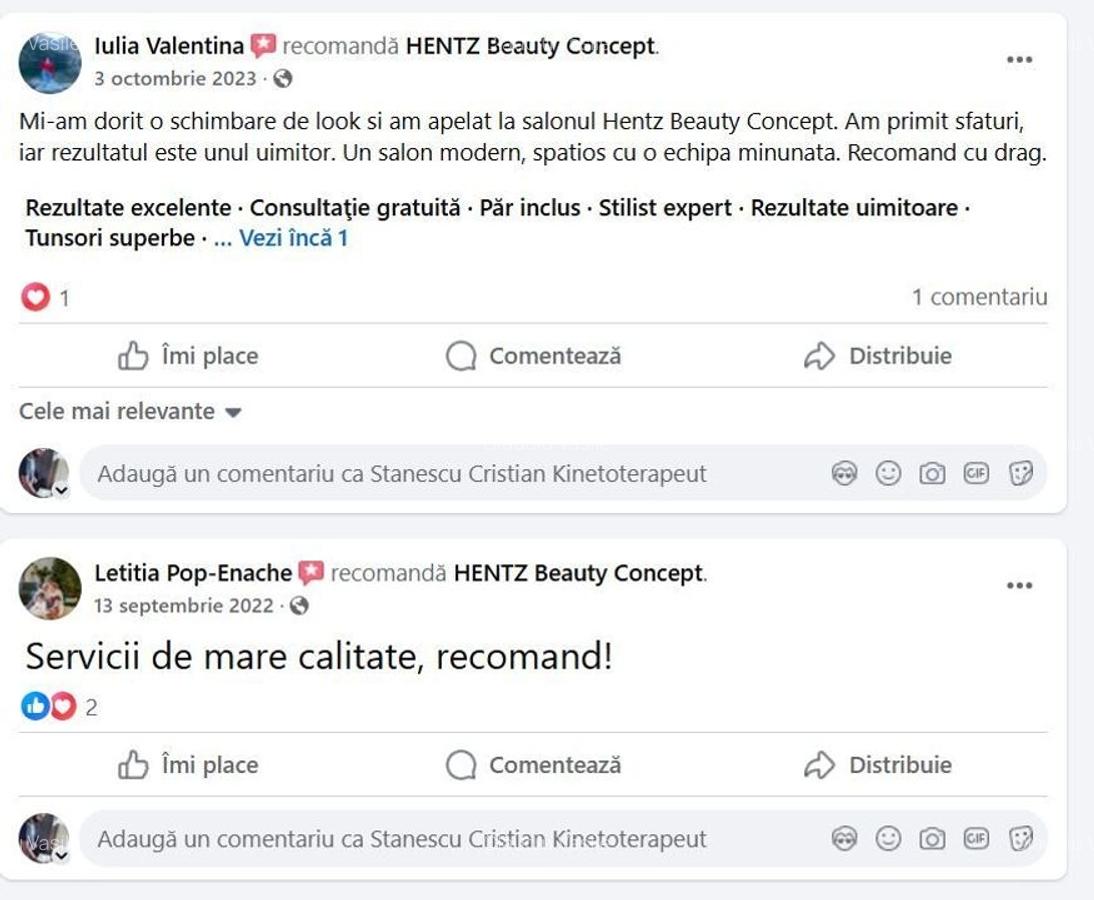This screenshot has height=900, width=1094.
Task: Open the sticker picker under Iulia's review
Action: pyautogui.click(x=1020, y=473)
